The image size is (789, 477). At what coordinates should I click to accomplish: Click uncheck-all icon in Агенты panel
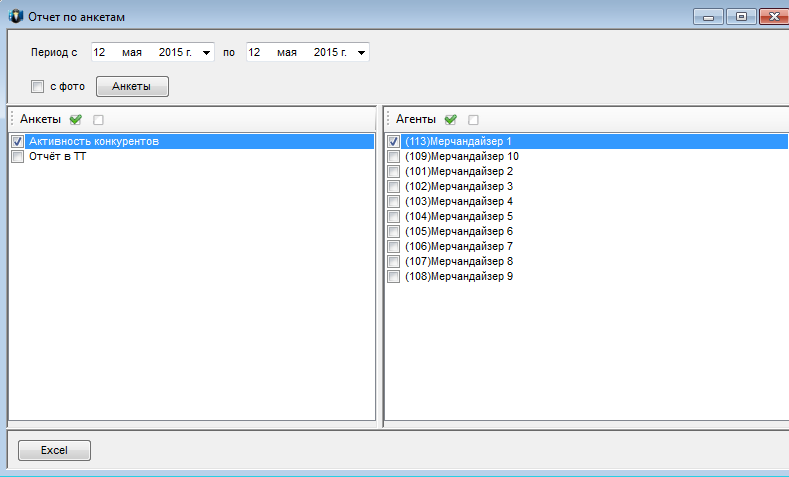[x=473, y=119]
